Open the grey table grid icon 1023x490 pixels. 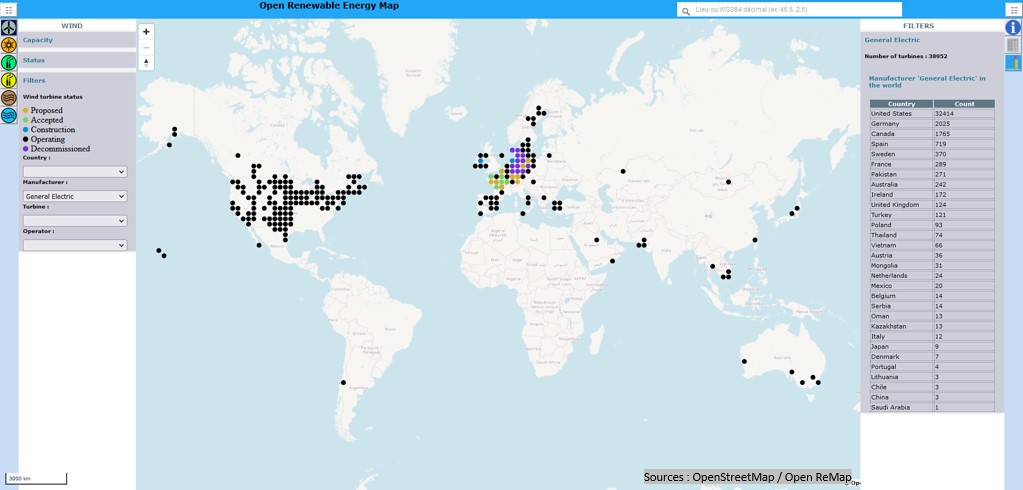[1013, 45]
